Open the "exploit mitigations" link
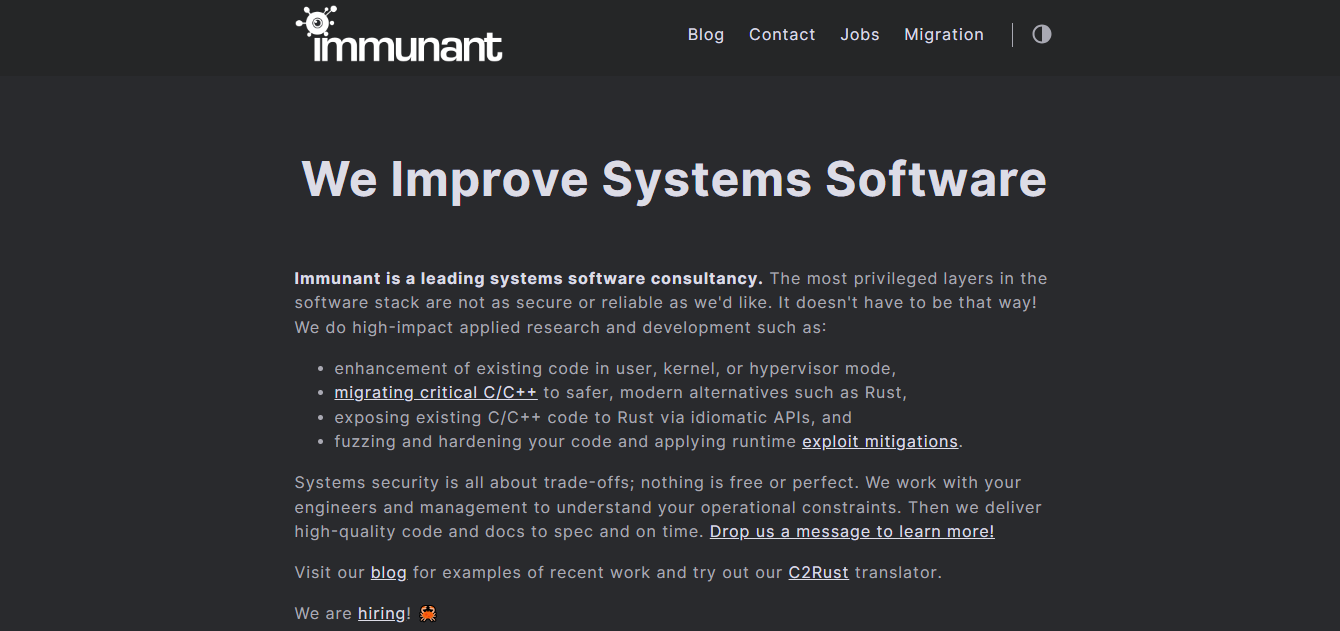The height and width of the screenshot is (631, 1340). [880, 442]
